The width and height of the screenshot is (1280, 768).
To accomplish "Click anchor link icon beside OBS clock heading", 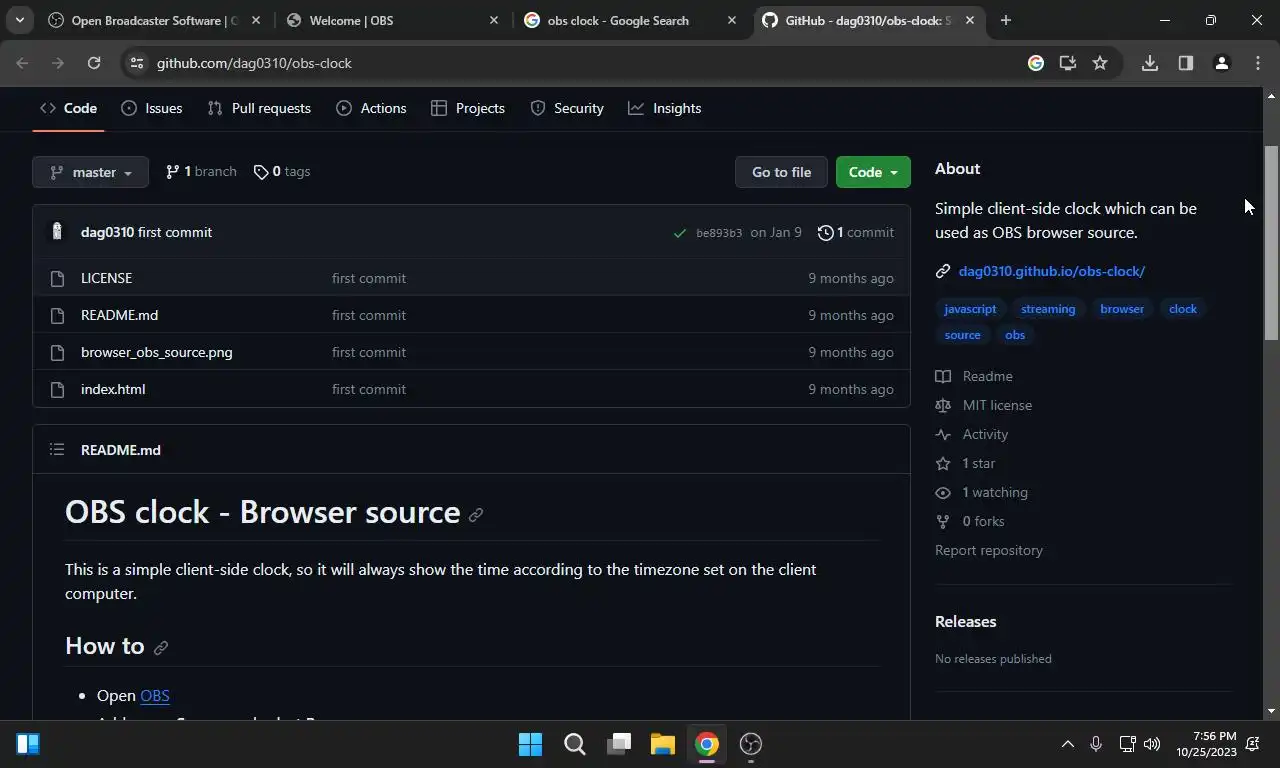I will pos(476,515).
